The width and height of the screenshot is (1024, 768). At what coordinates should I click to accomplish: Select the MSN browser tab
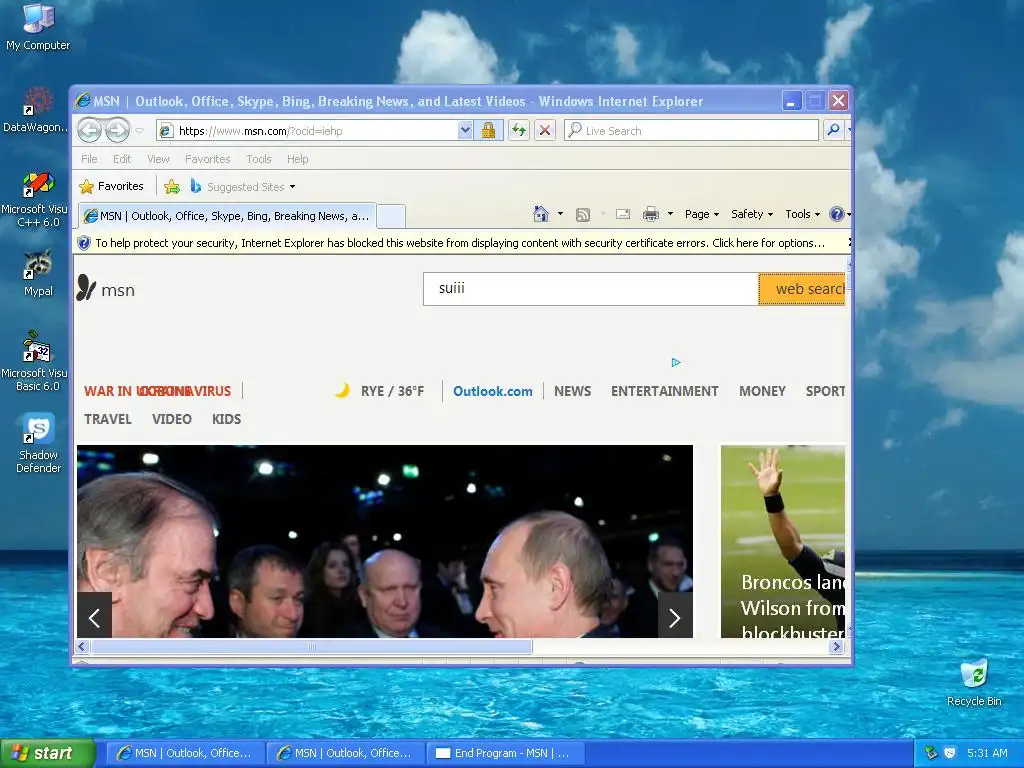point(227,216)
